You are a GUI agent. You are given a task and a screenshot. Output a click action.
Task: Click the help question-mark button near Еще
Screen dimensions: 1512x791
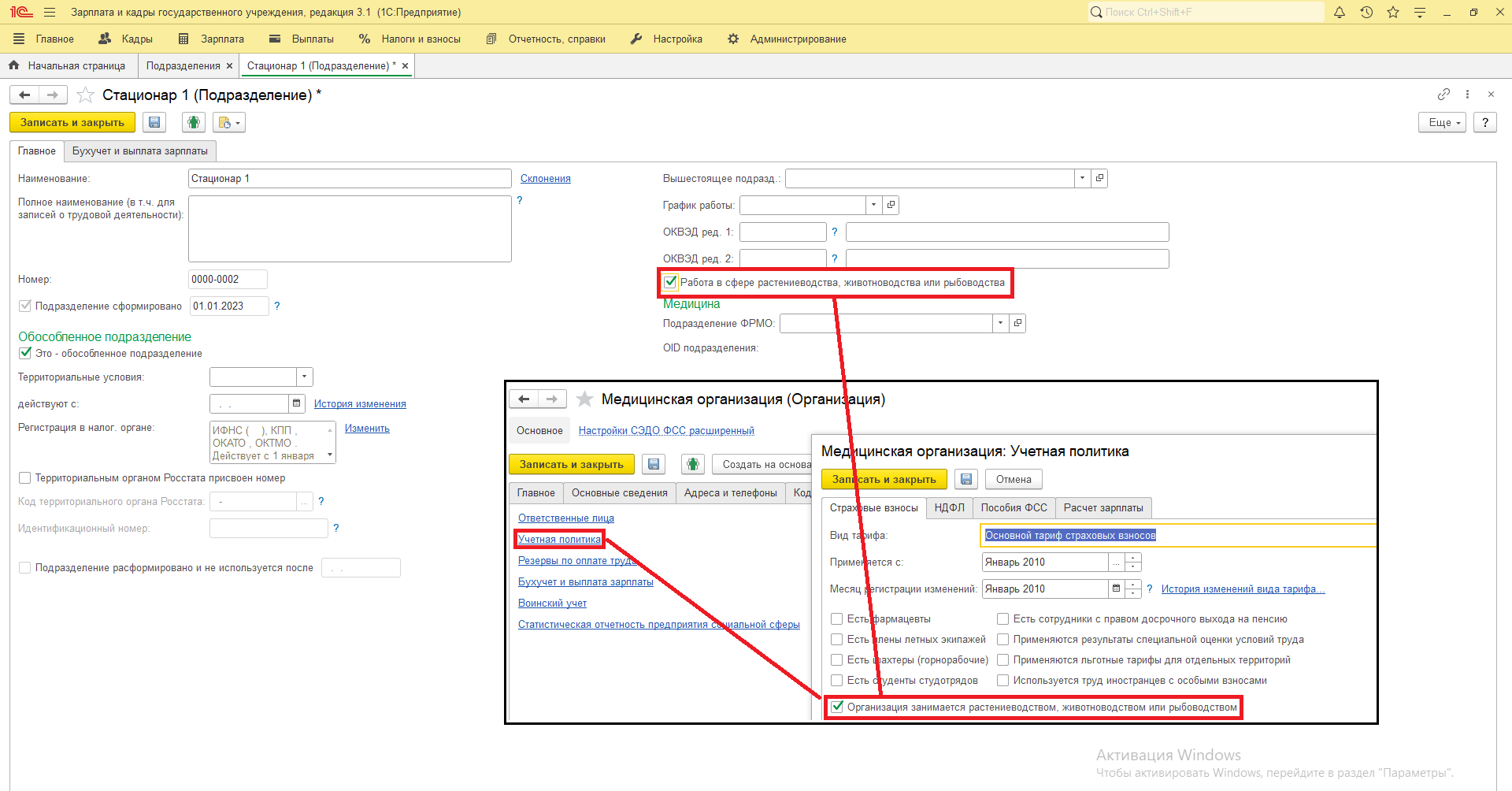pos(1485,123)
